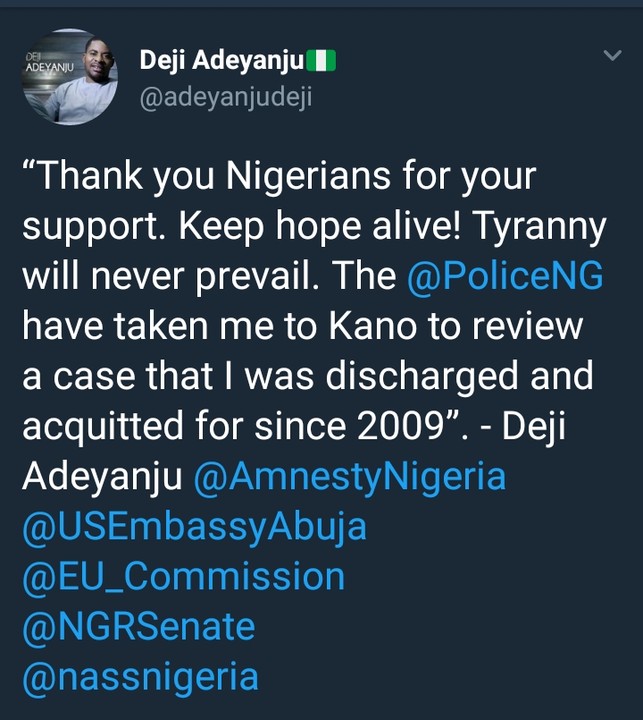Click the Nigerian flag emoji beside the name
Screen dimensions: 643x720
(x=320, y=61)
